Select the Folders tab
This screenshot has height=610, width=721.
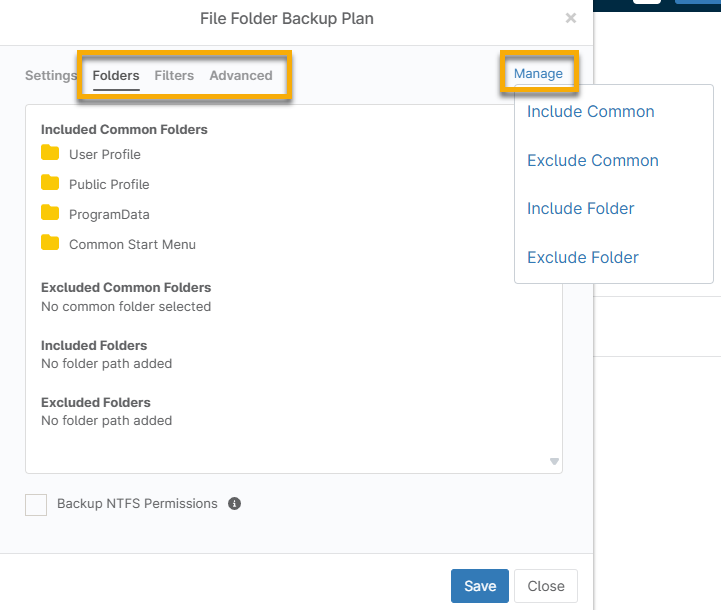pos(116,75)
